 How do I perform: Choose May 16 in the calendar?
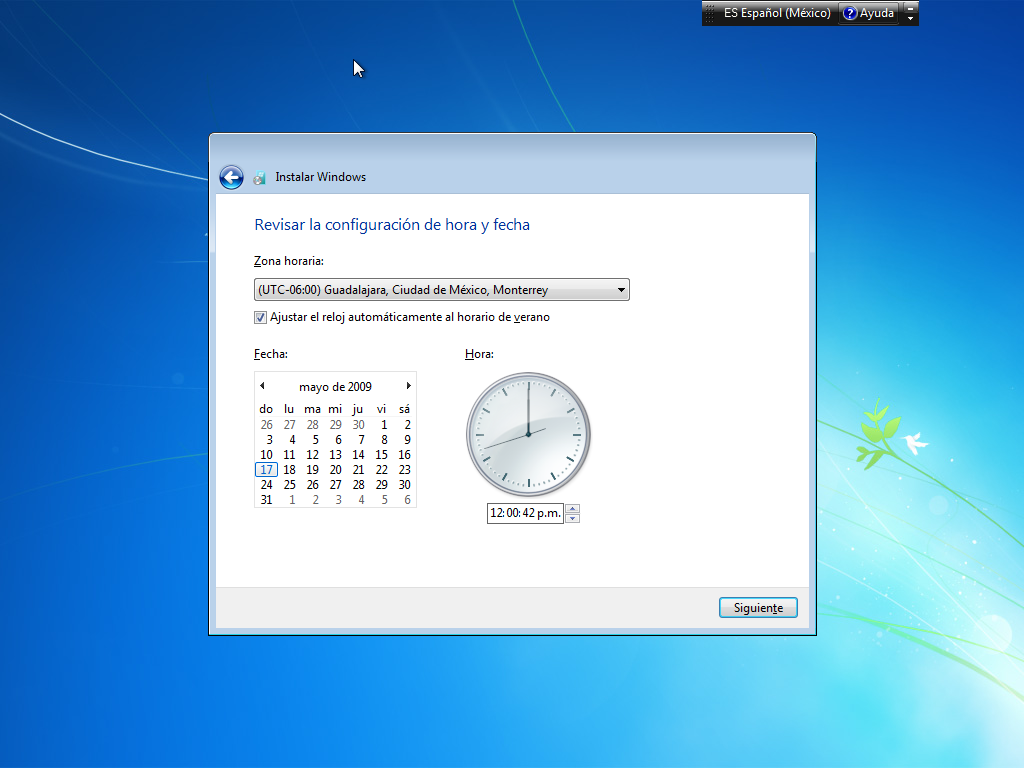click(x=404, y=455)
